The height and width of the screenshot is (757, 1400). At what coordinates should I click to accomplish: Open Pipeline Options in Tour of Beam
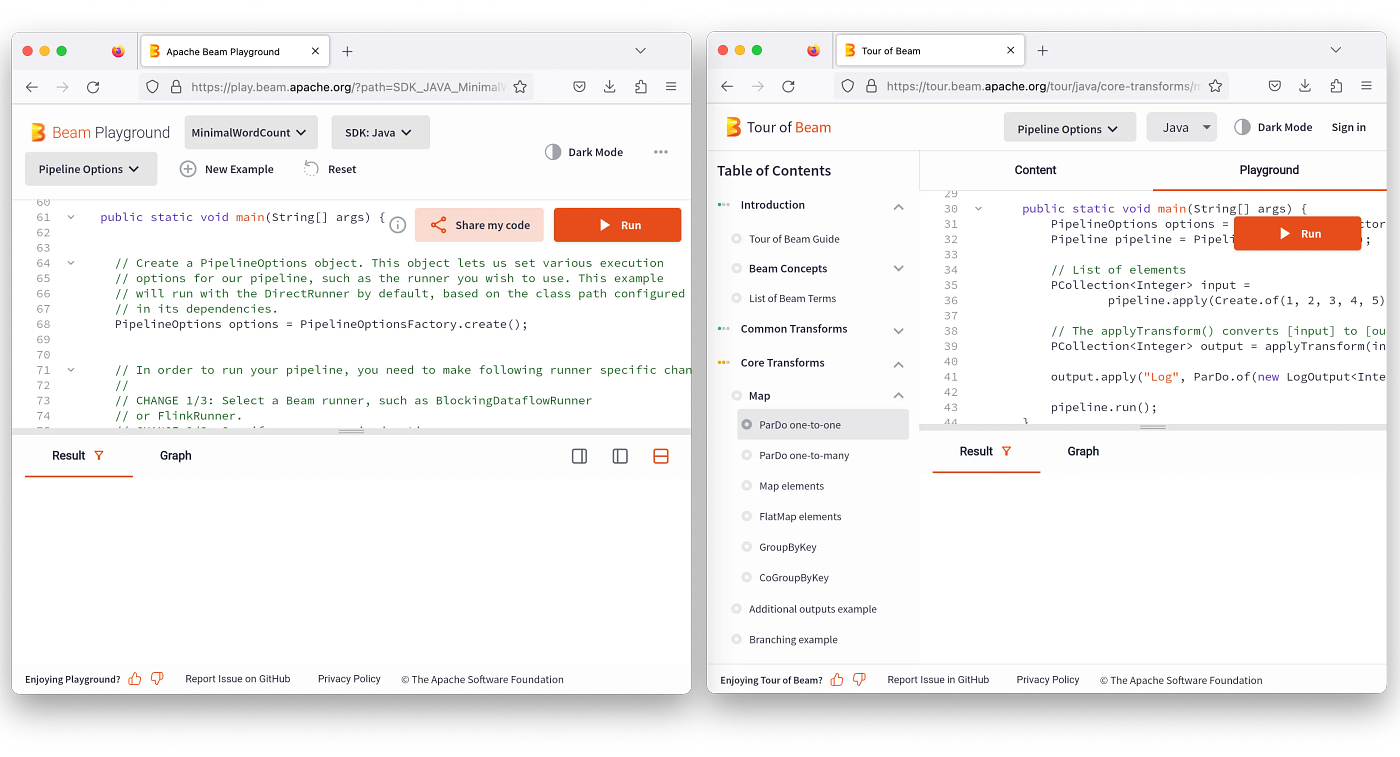pos(1070,128)
